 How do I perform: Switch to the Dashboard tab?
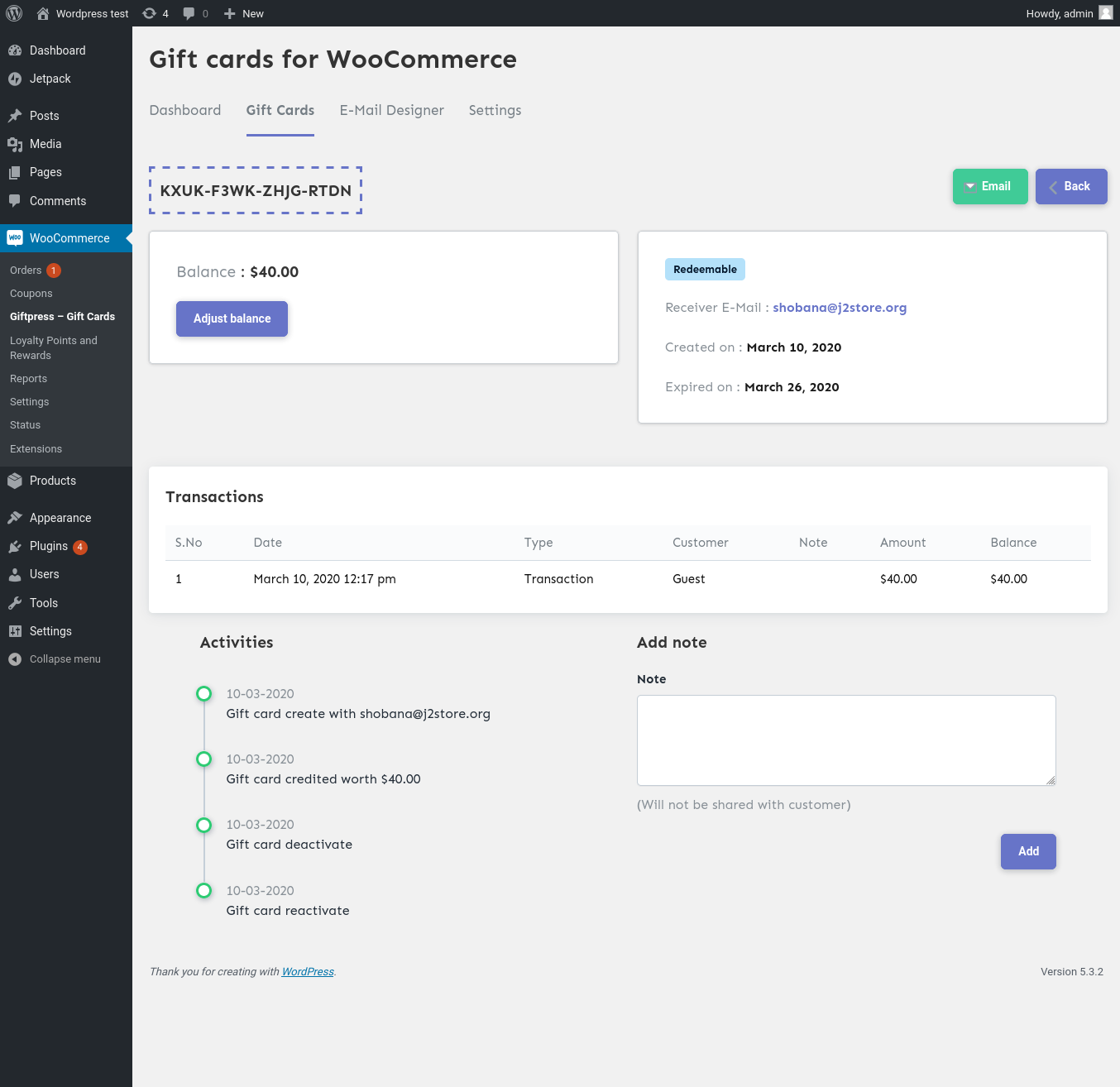tap(185, 110)
